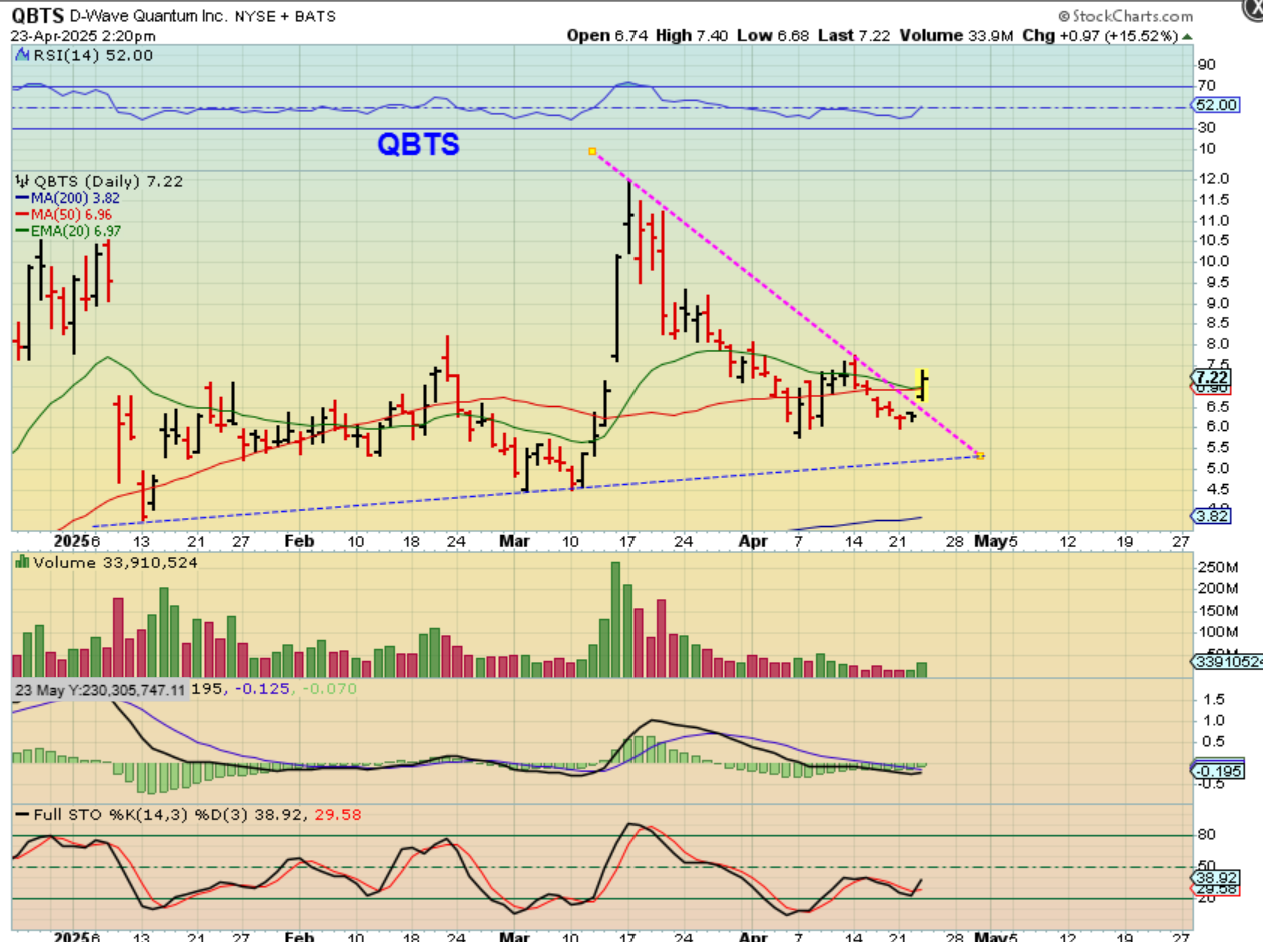Click the lower yellow handle where trendlines converge
1263x942 pixels.
pos(980,455)
